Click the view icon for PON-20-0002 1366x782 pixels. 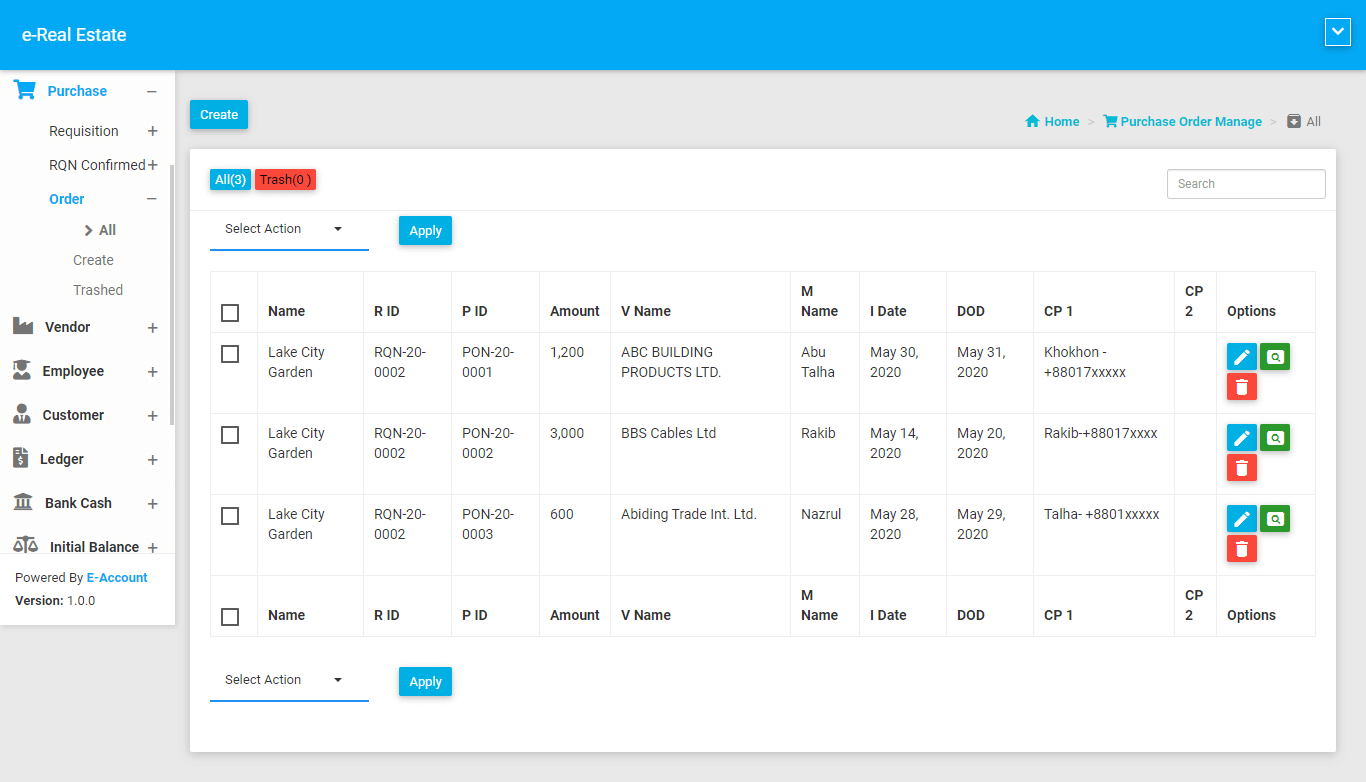[1274, 437]
